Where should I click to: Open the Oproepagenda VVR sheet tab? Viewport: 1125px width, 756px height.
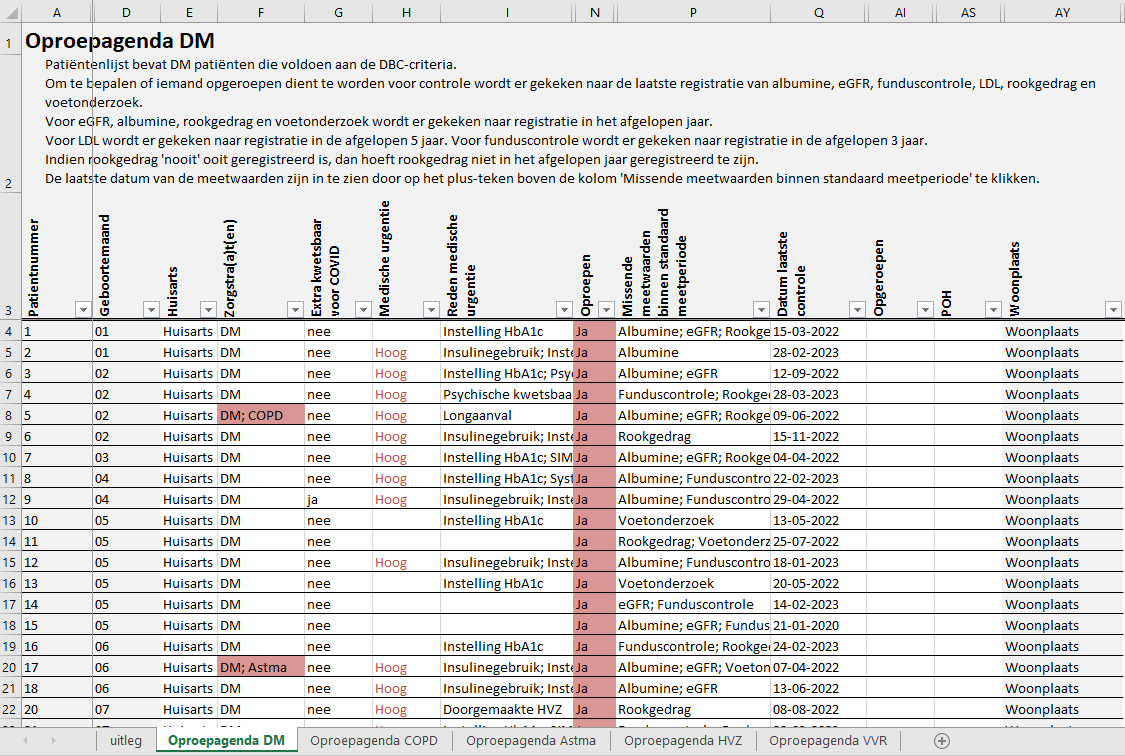(x=828, y=741)
